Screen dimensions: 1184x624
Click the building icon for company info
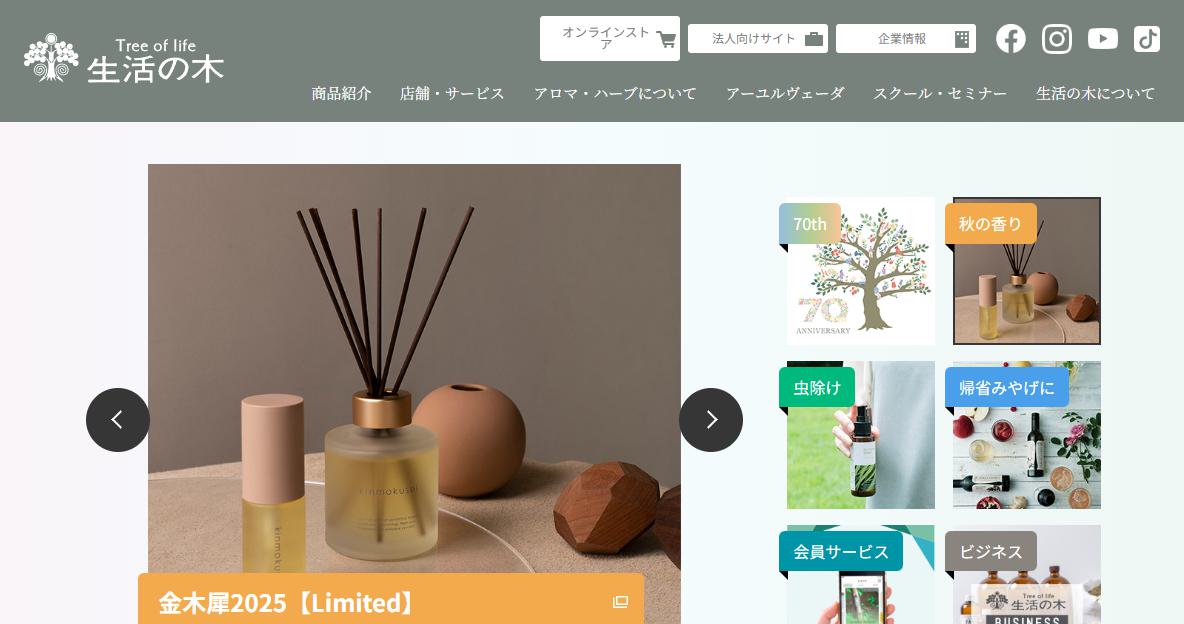pyautogui.click(x=962, y=39)
